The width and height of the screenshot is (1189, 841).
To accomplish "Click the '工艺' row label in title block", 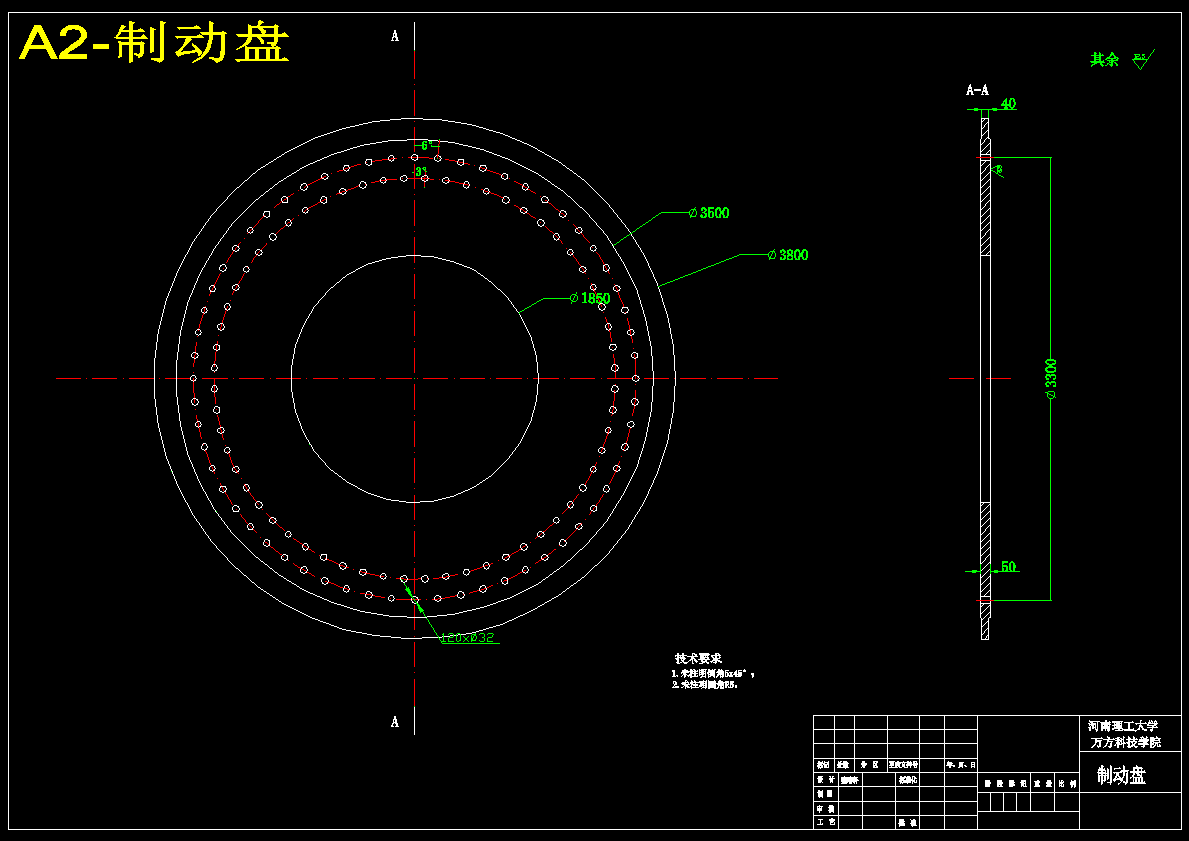I will (x=826, y=822).
